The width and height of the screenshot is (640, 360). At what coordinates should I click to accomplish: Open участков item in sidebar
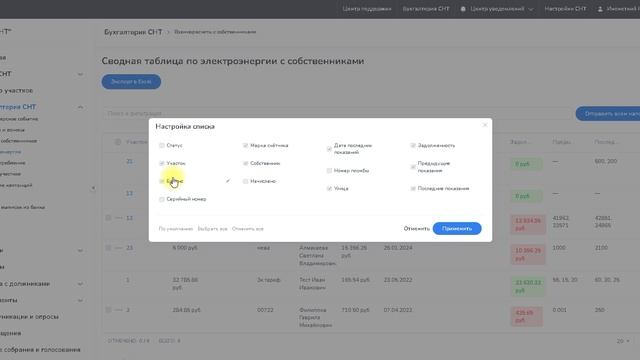[x=16, y=91]
